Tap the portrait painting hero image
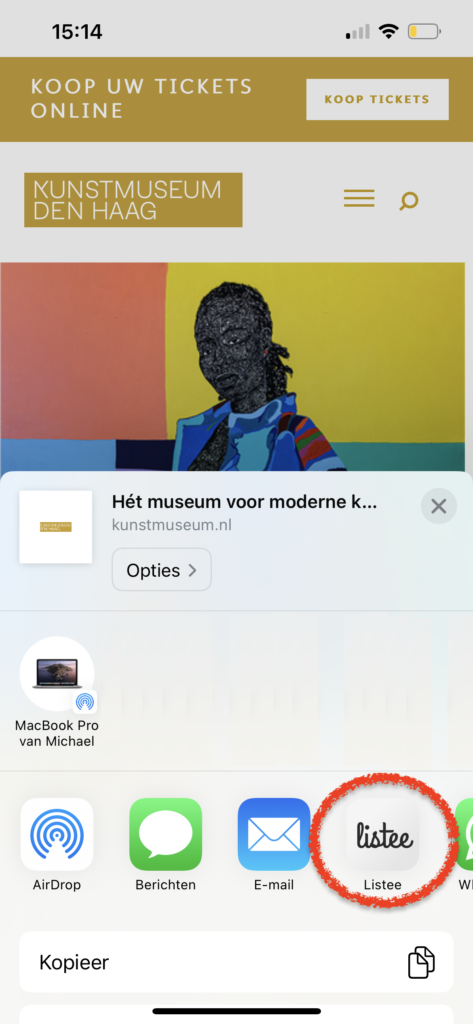This screenshot has width=473, height=1024. coord(233,366)
